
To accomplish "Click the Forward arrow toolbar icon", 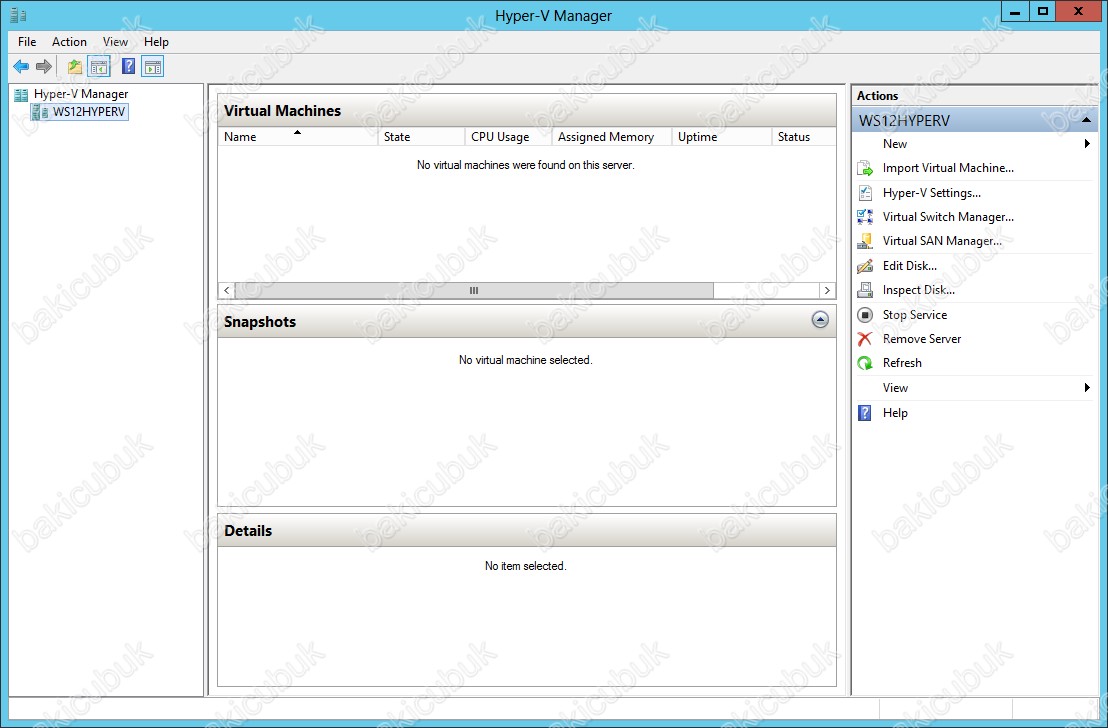I will (x=44, y=67).
